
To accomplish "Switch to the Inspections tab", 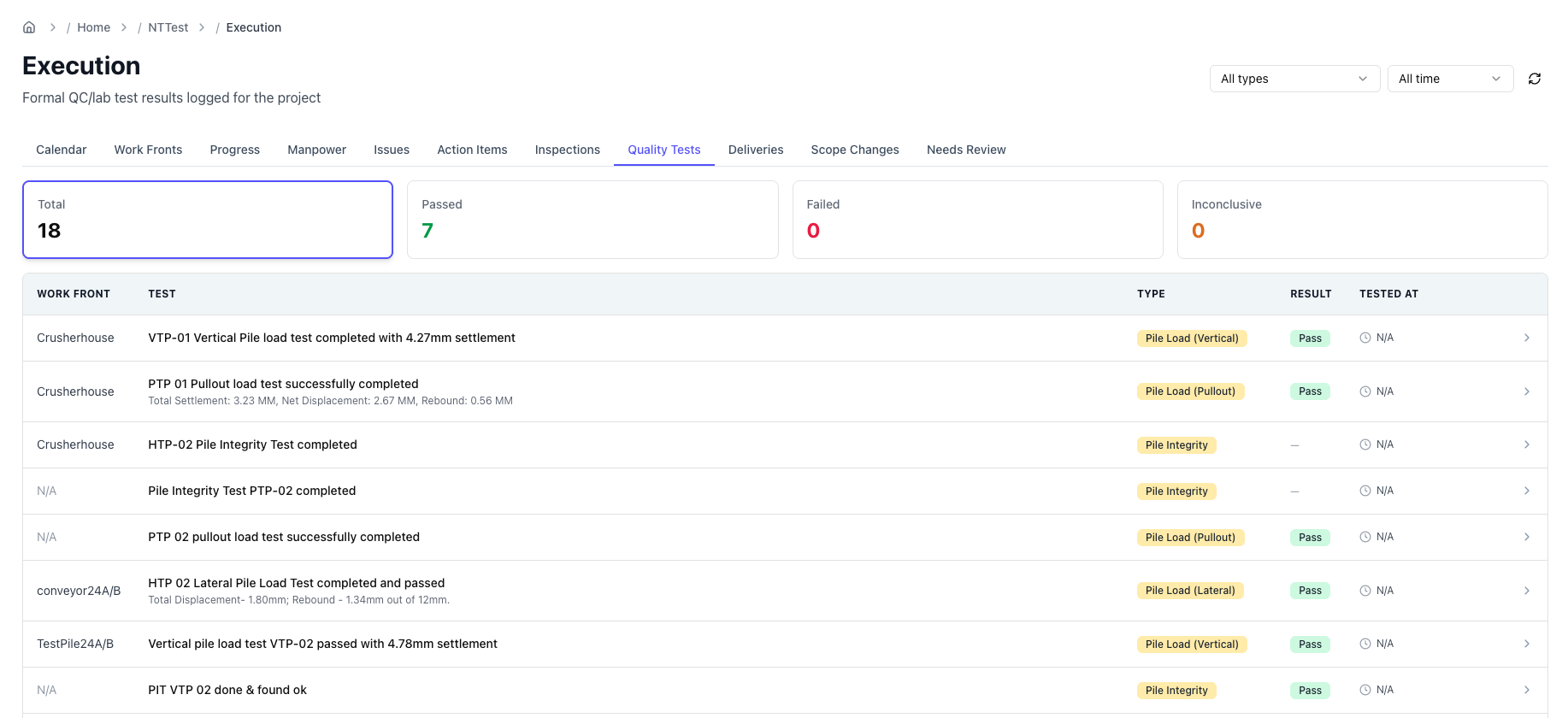I will click(x=568, y=150).
